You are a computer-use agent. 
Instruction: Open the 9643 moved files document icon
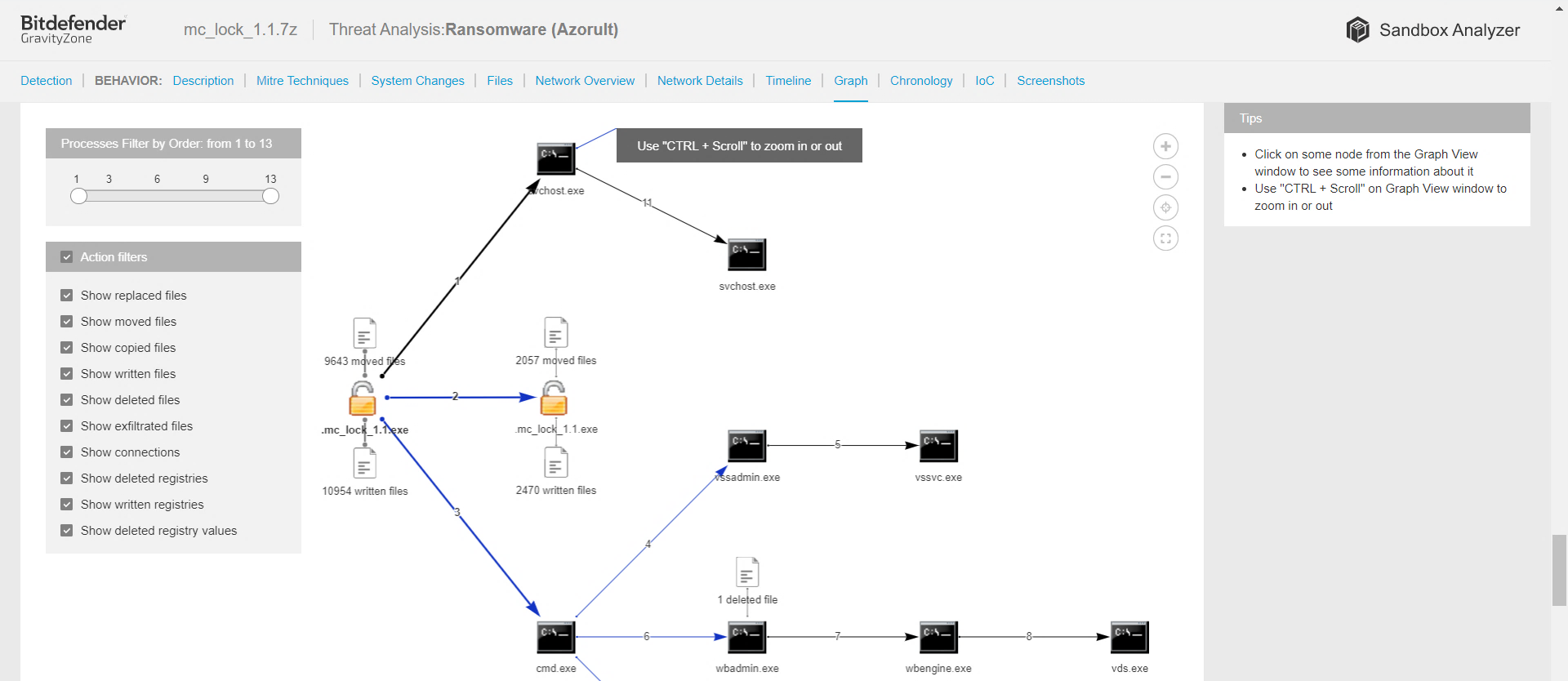[364, 333]
